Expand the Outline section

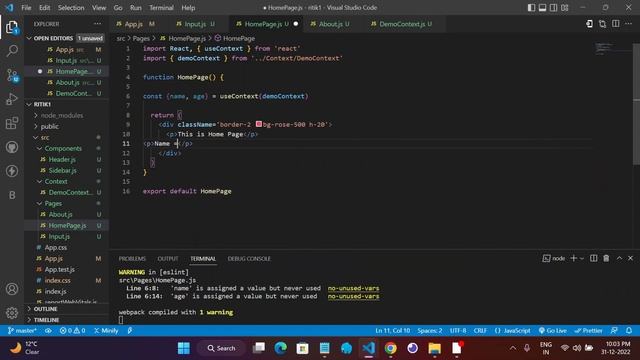point(45,309)
